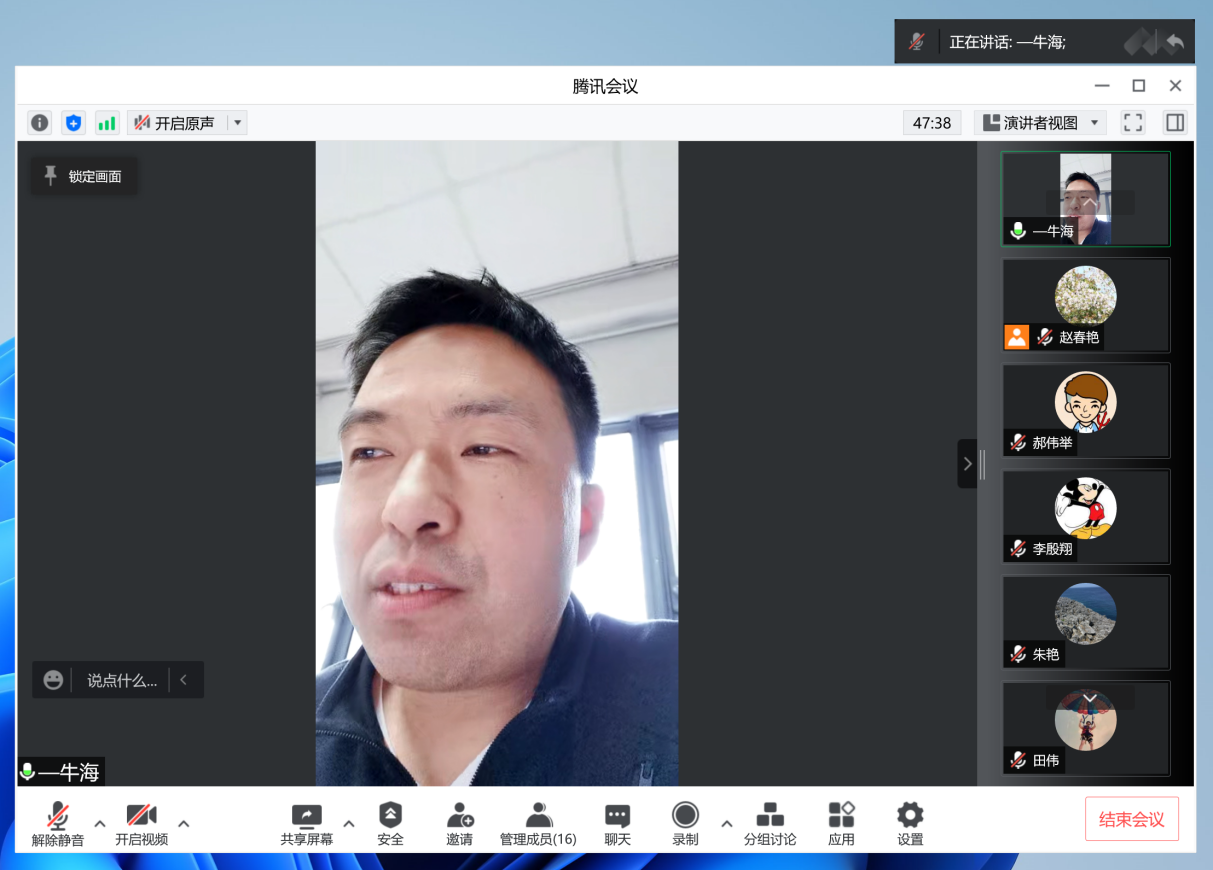Open recording options arrow beside 录制
The height and width of the screenshot is (870, 1213).
(727, 824)
